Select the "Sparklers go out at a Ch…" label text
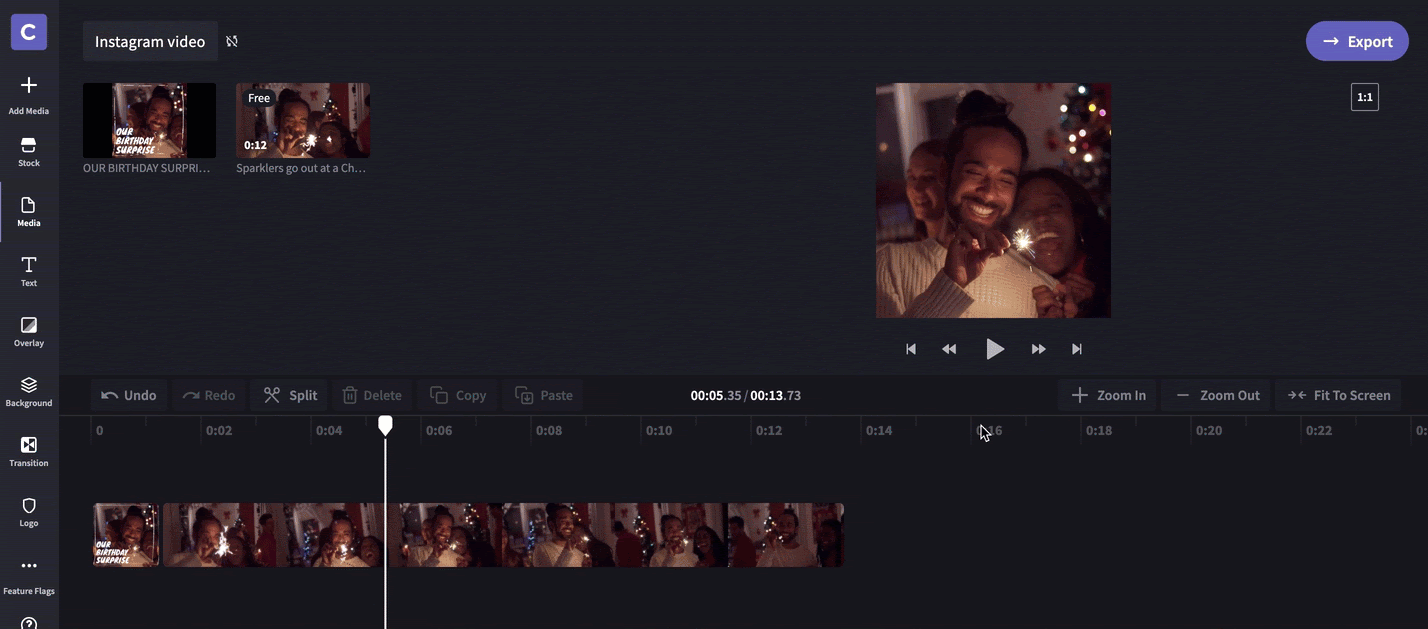Viewport: 1428px width, 629px height. 301,168
